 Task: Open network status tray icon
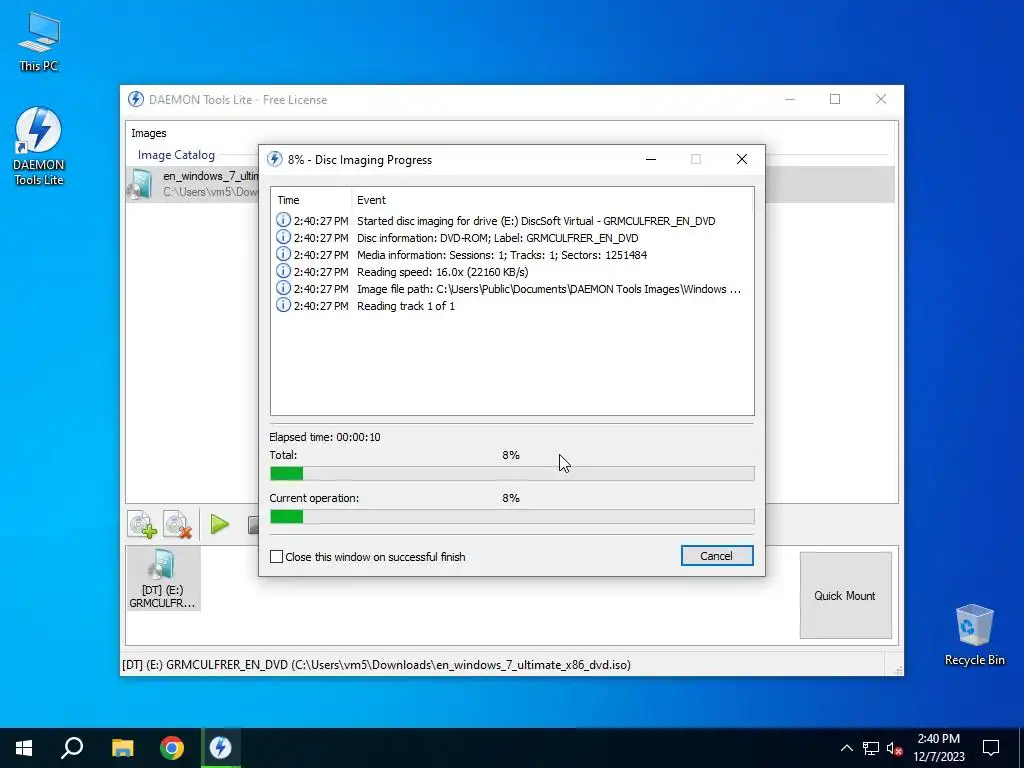click(871, 748)
